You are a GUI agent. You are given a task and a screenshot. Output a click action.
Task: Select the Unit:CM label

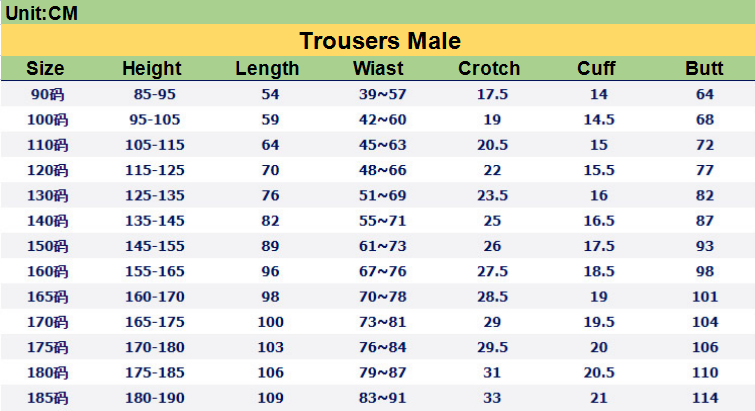41,13
